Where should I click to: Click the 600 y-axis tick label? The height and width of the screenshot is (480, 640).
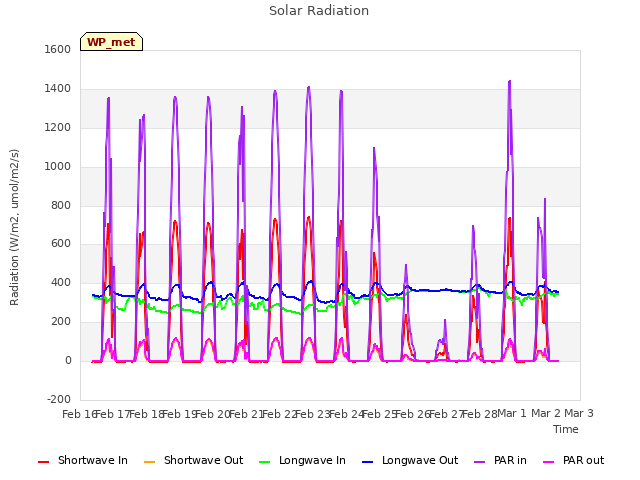click(x=61, y=244)
